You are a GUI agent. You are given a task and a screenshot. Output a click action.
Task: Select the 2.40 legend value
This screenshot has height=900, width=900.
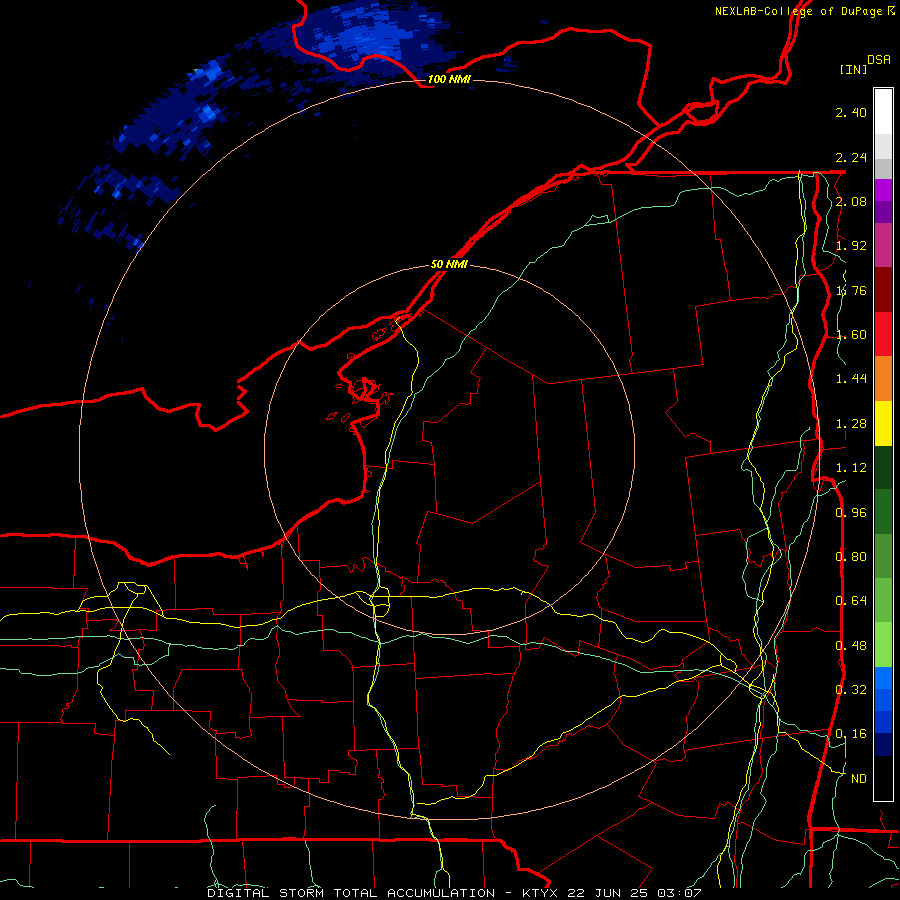(x=851, y=112)
